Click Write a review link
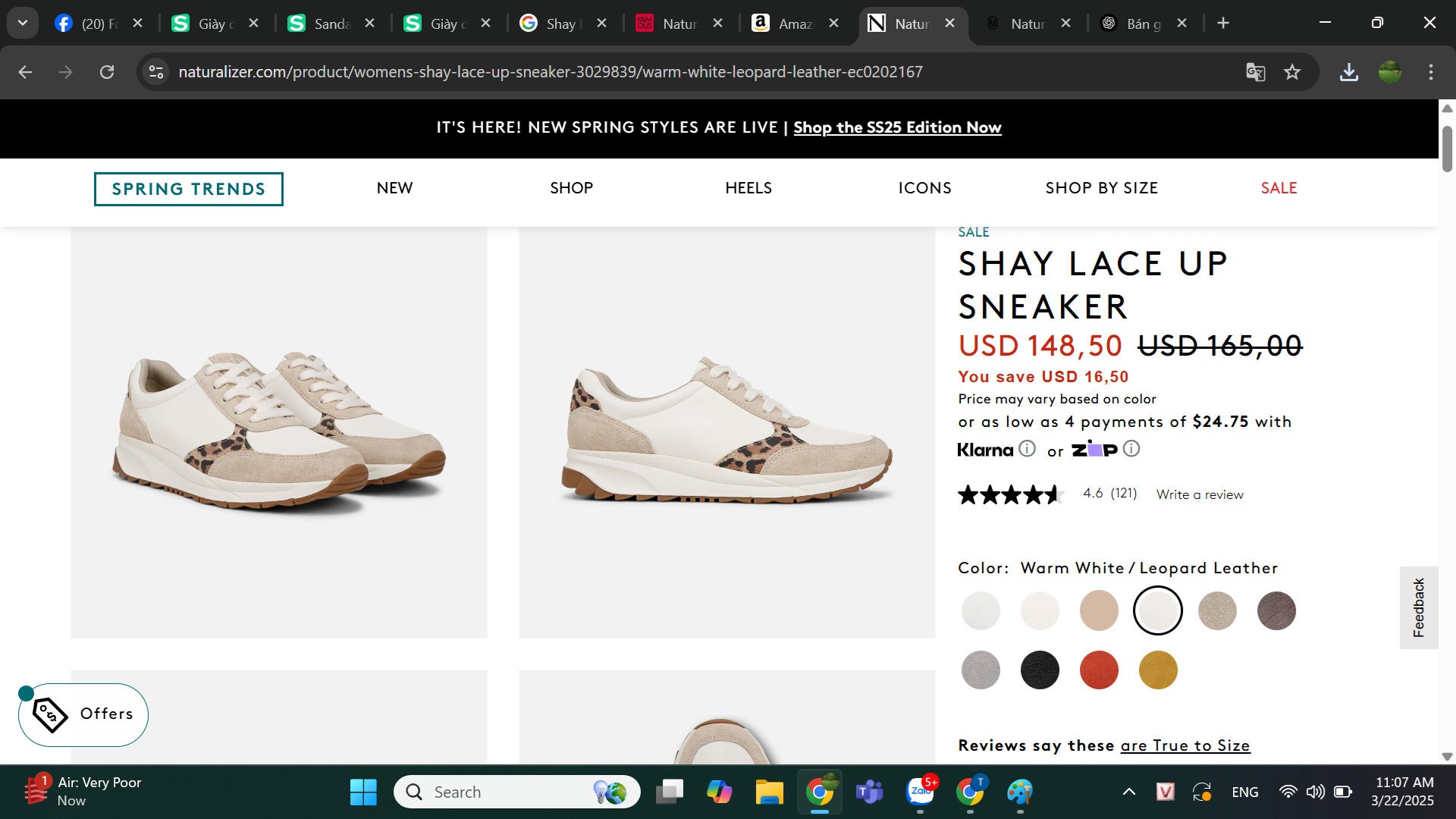Viewport: 1456px width, 819px height. (1200, 494)
